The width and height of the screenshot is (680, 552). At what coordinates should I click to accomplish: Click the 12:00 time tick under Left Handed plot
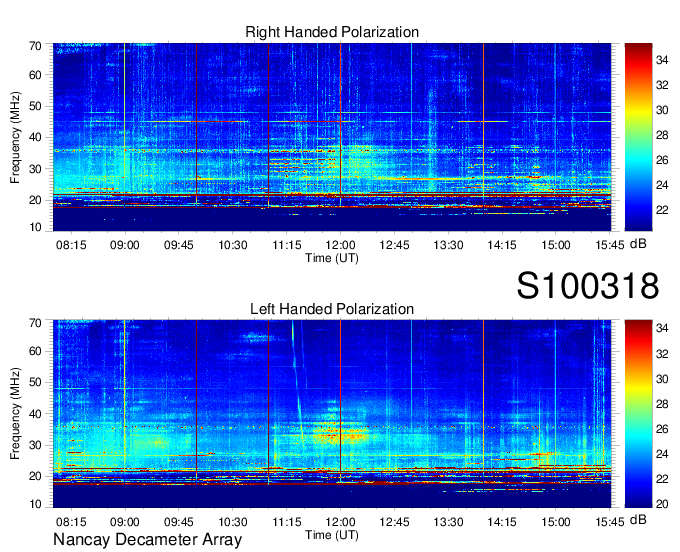point(340,522)
